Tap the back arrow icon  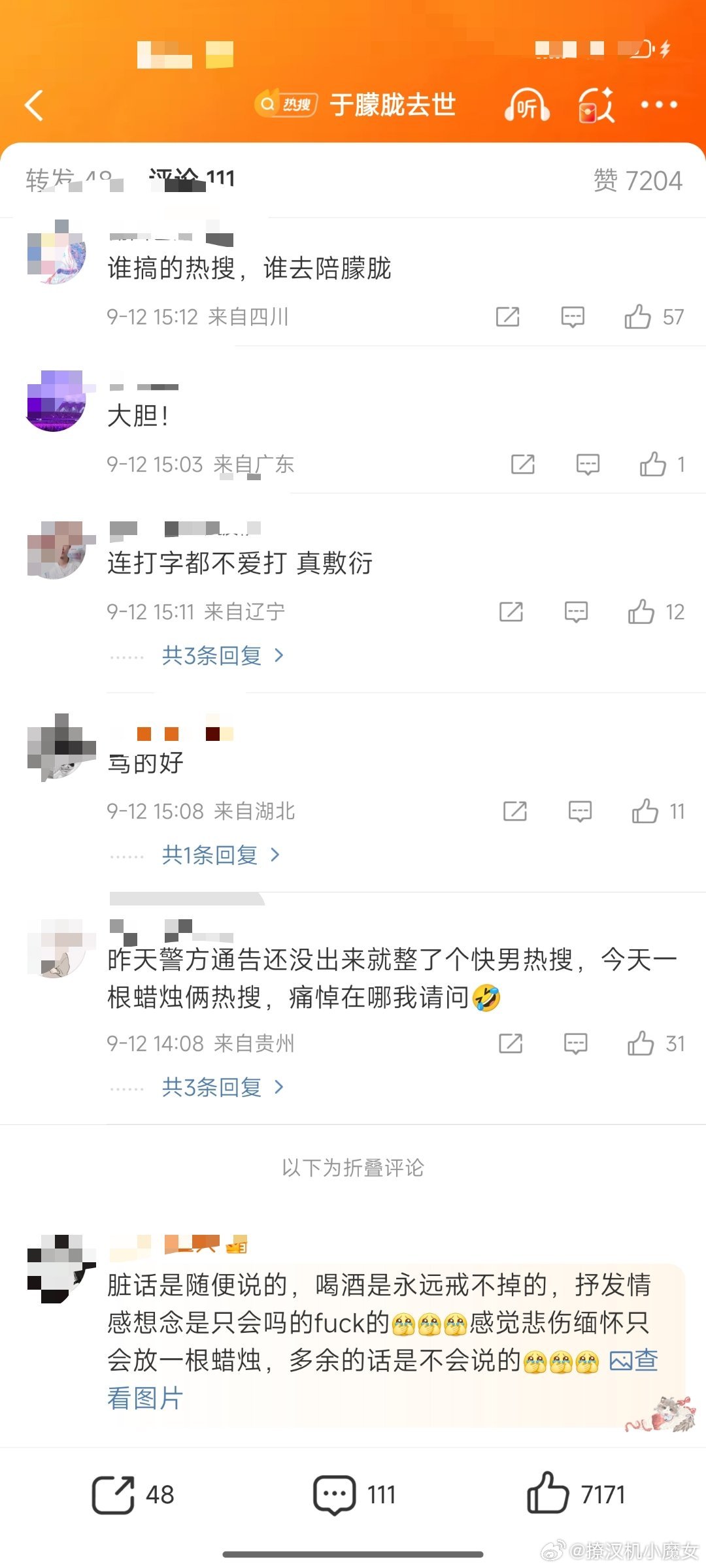[x=34, y=105]
